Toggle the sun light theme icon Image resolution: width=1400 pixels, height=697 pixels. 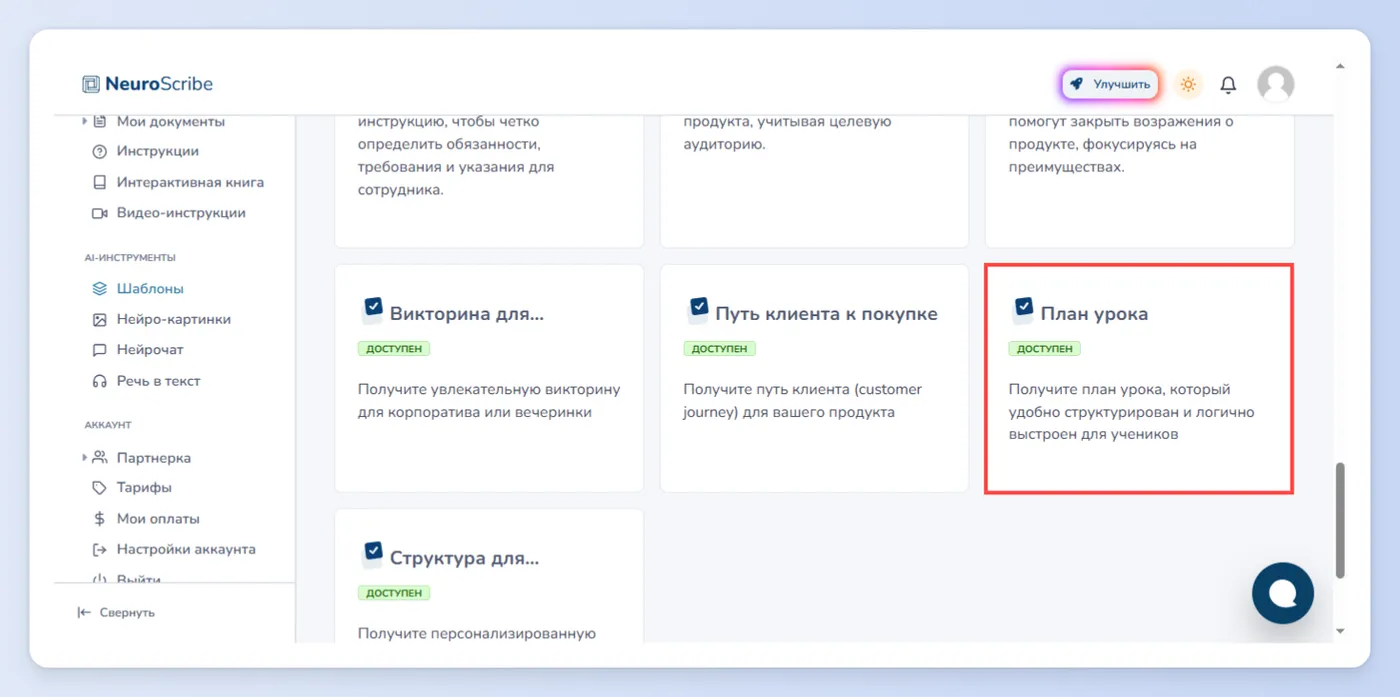pyautogui.click(x=1188, y=84)
